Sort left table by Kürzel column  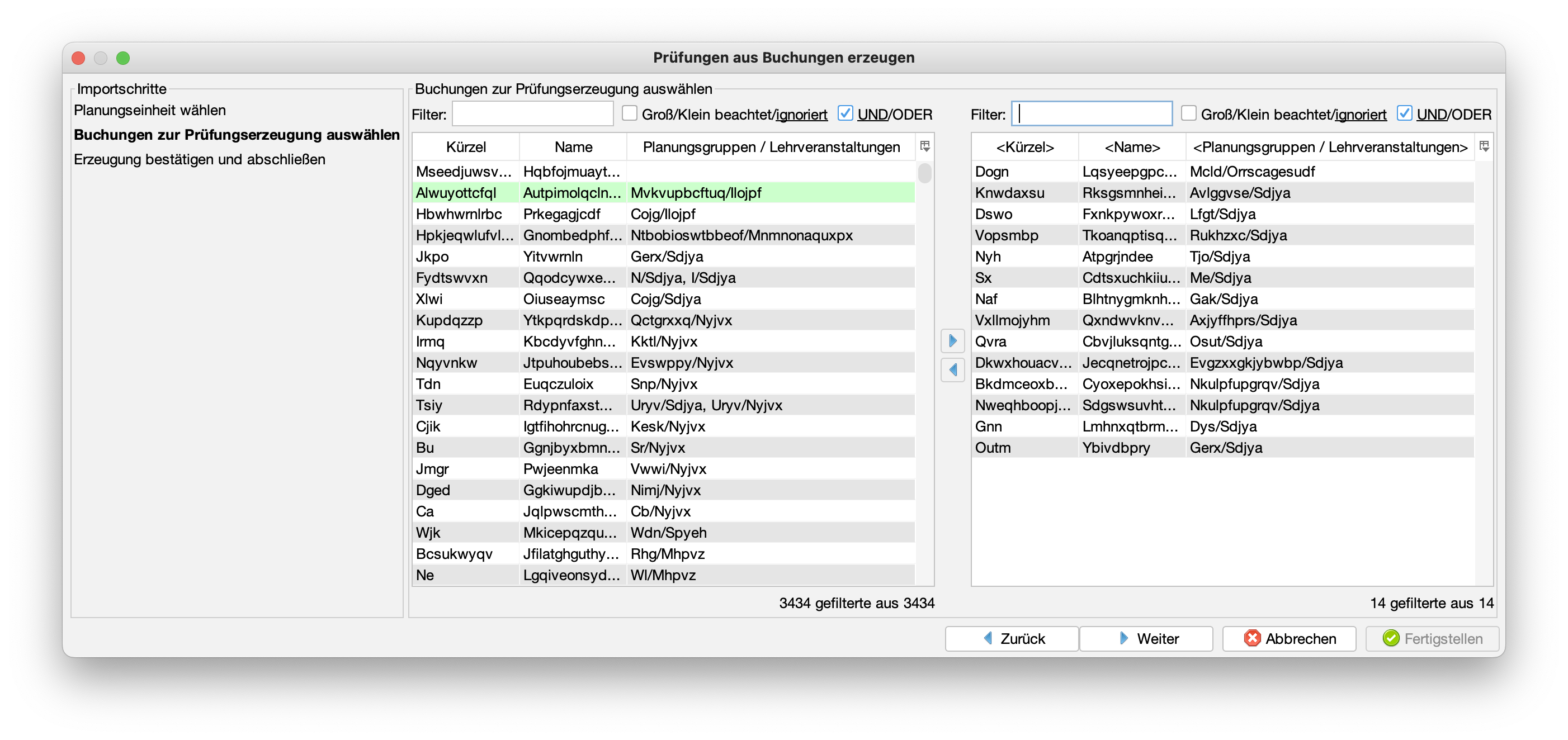(466, 146)
